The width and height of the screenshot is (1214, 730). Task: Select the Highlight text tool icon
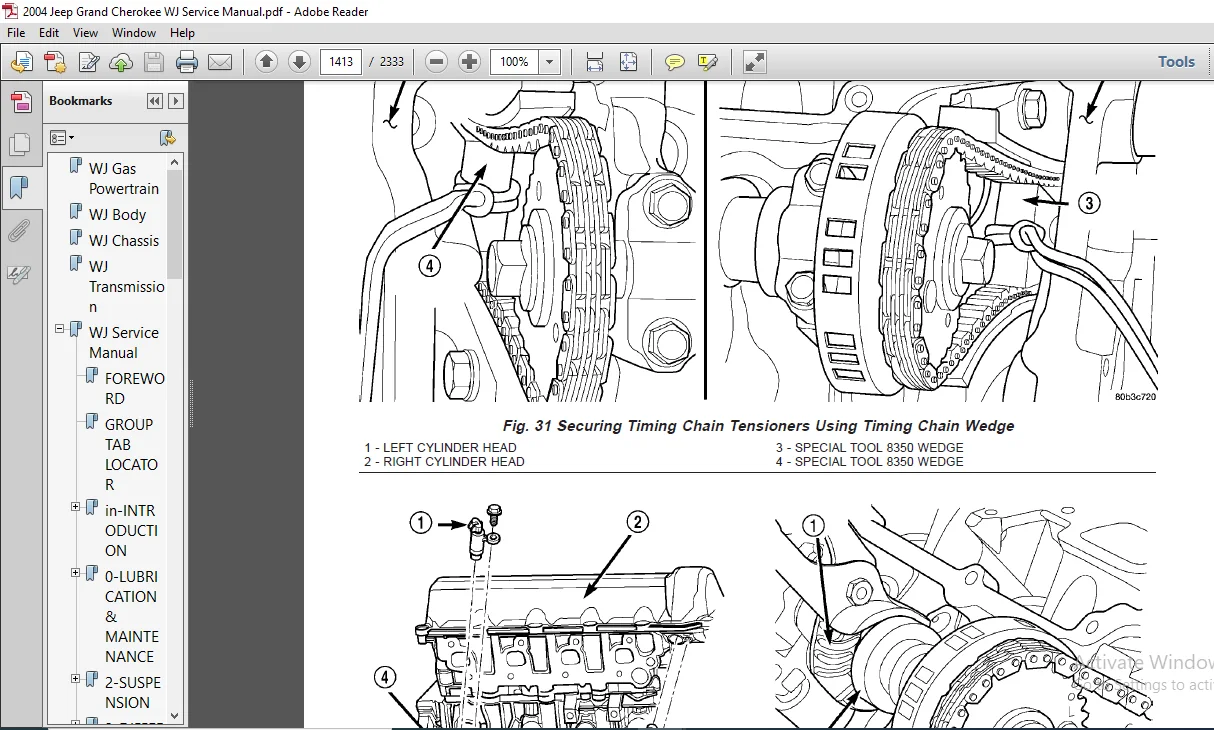[x=708, y=62]
